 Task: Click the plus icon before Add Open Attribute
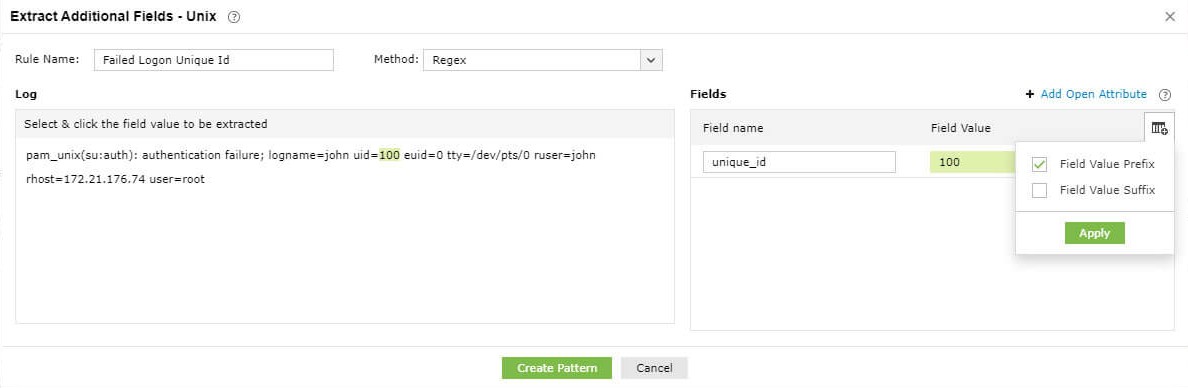click(1030, 94)
